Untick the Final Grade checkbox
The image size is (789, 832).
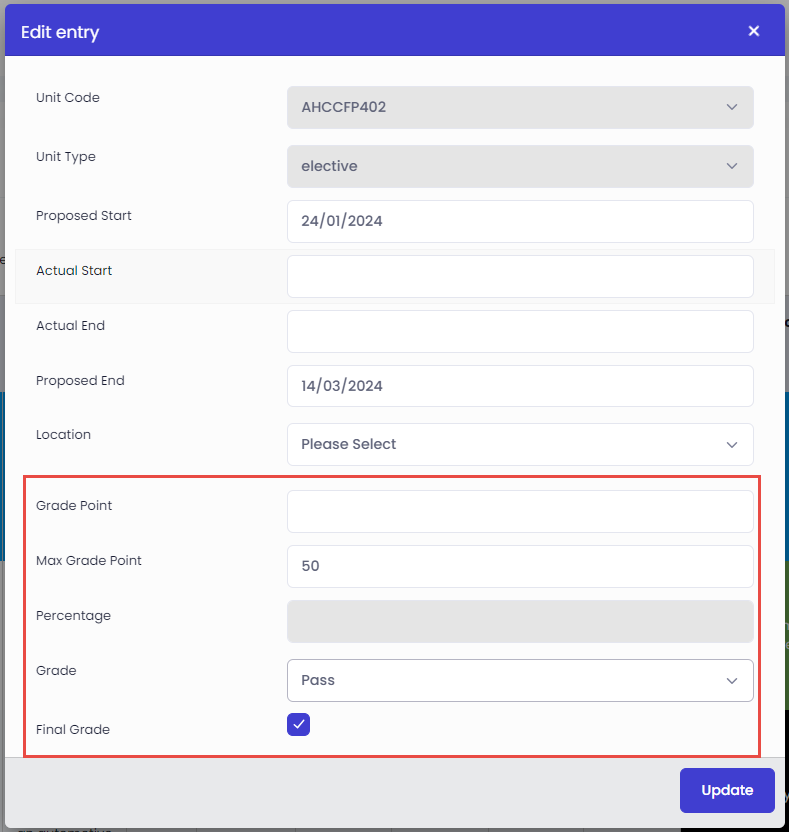tap(298, 724)
